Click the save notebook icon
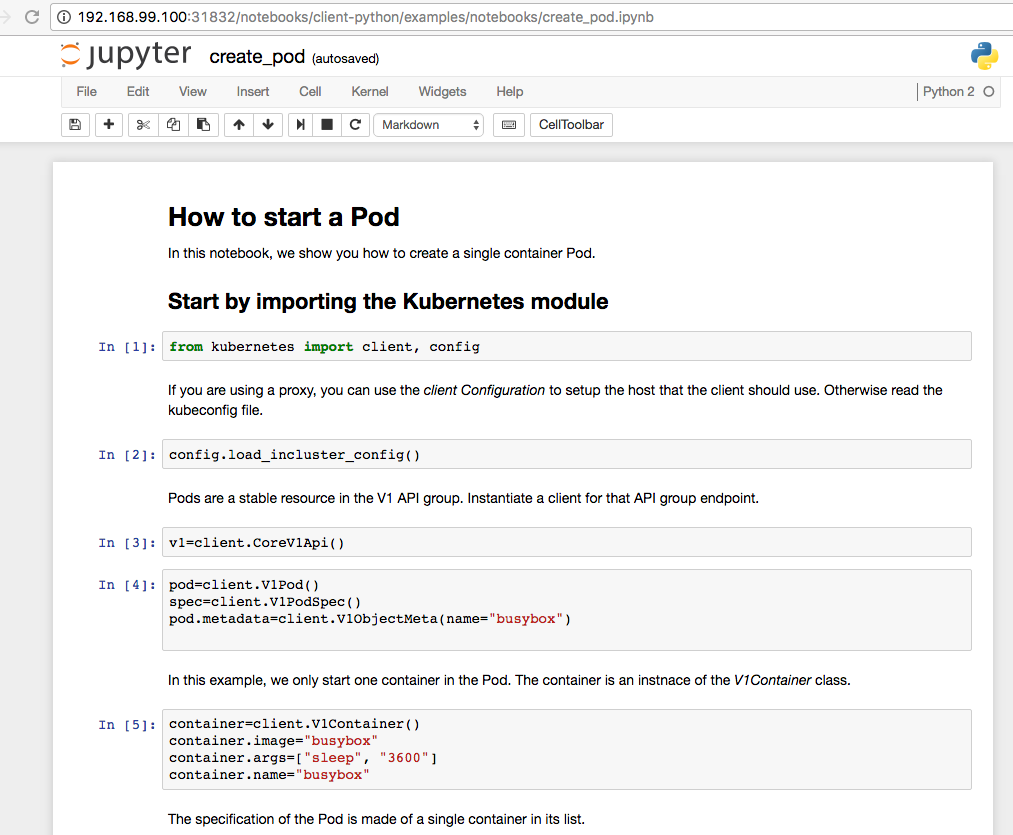 tap(74, 125)
